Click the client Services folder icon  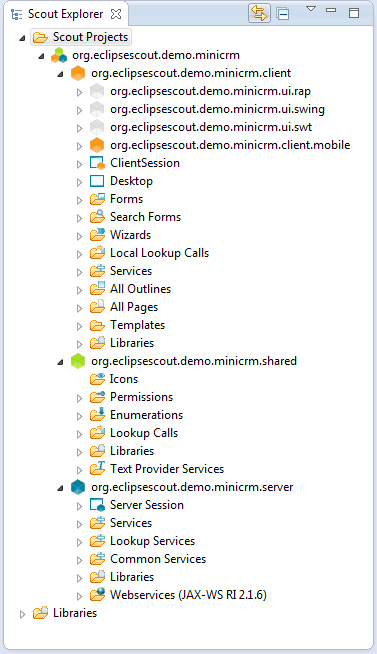97,270
